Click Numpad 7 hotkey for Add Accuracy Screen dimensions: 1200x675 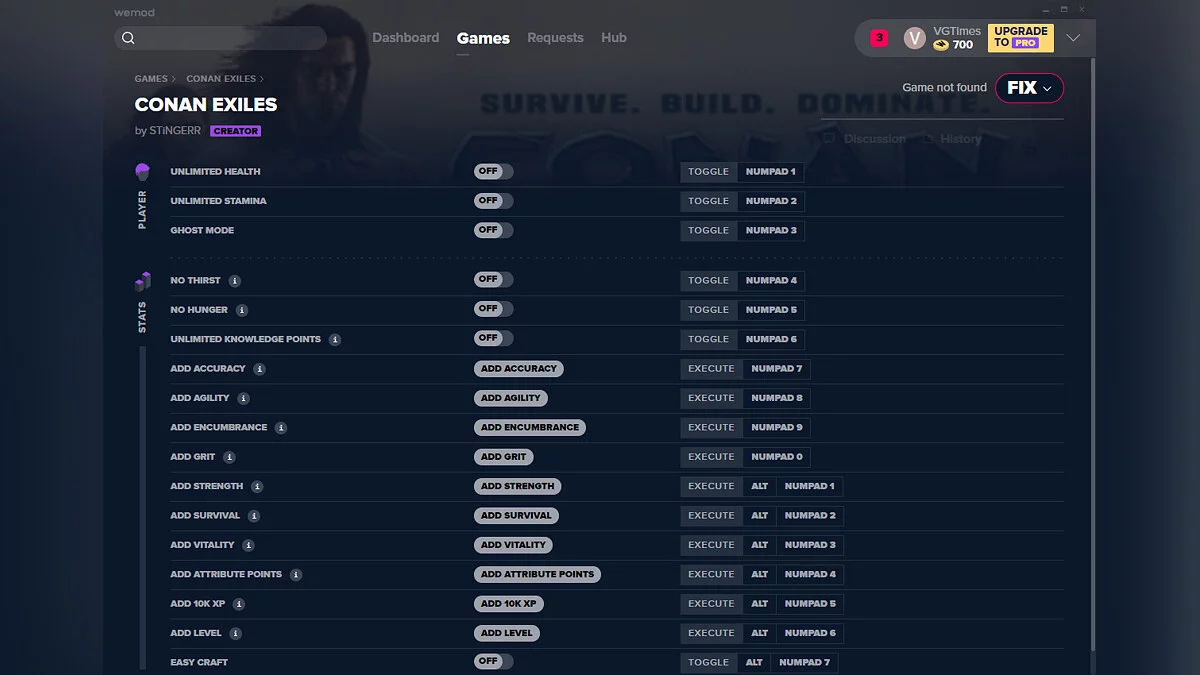[777, 369]
